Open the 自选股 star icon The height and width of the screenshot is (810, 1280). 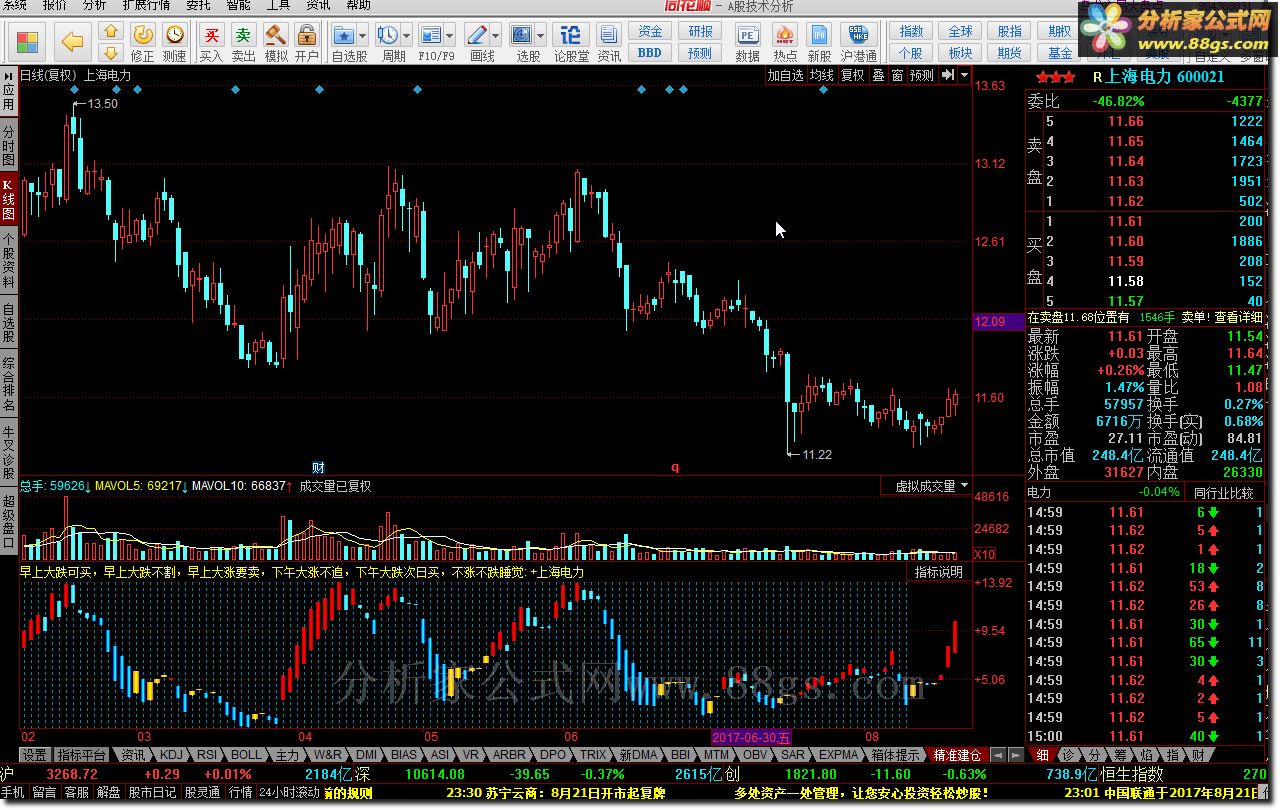tap(344, 35)
